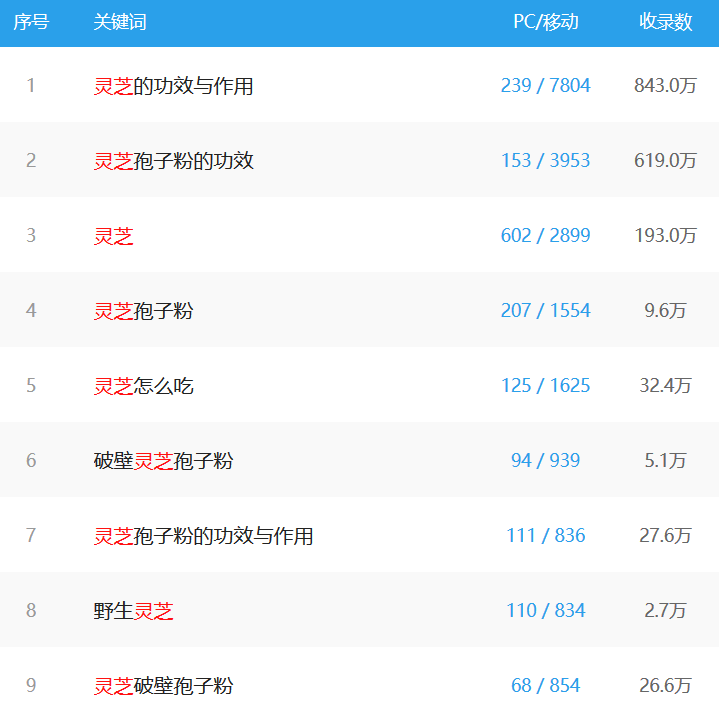Open keyword 破壁灵芝孢子粉
The width and height of the screenshot is (719, 704).
pos(163,461)
